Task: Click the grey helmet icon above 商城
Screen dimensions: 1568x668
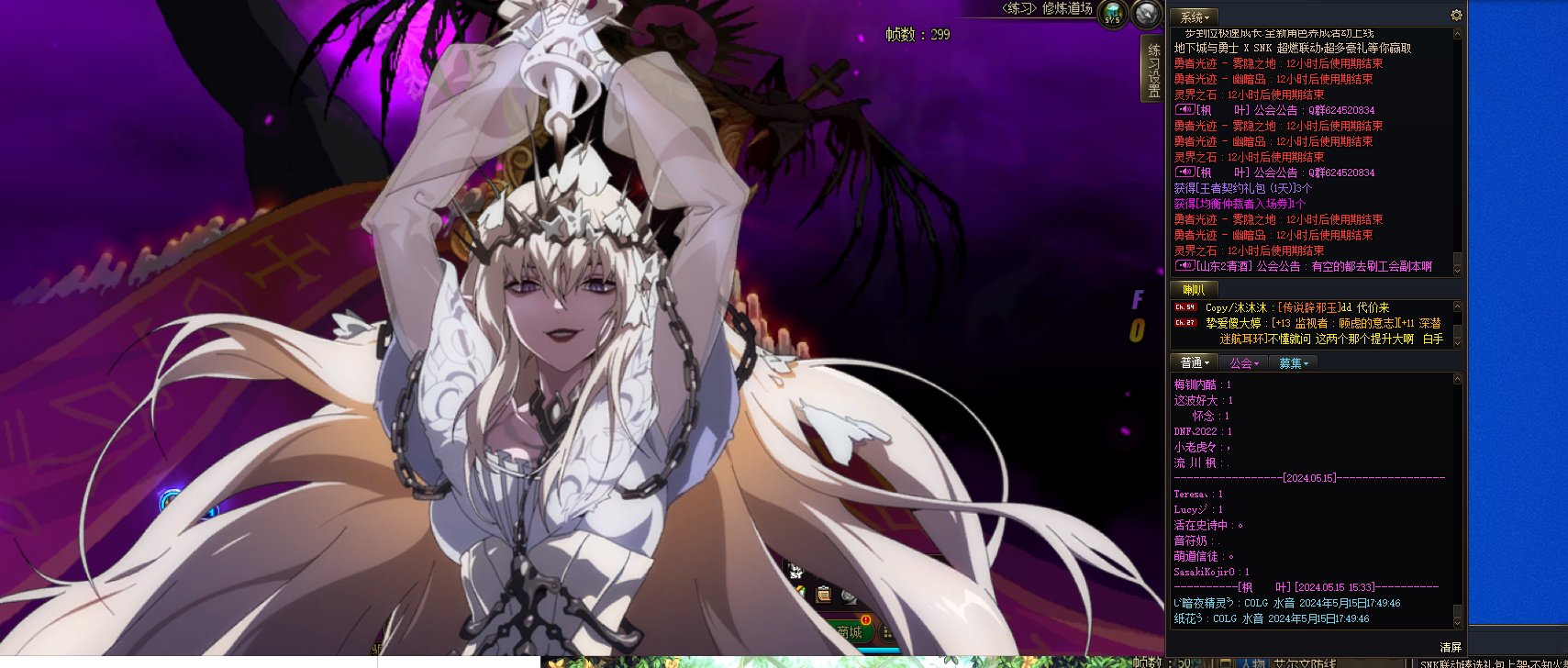Action: (x=850, y=596)
